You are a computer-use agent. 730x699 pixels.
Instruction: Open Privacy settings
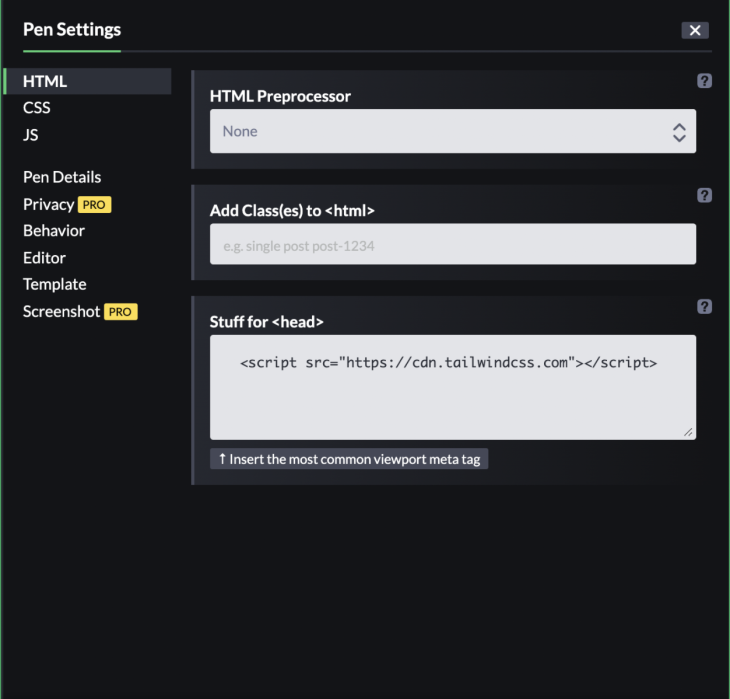click(x=48, y=204)
